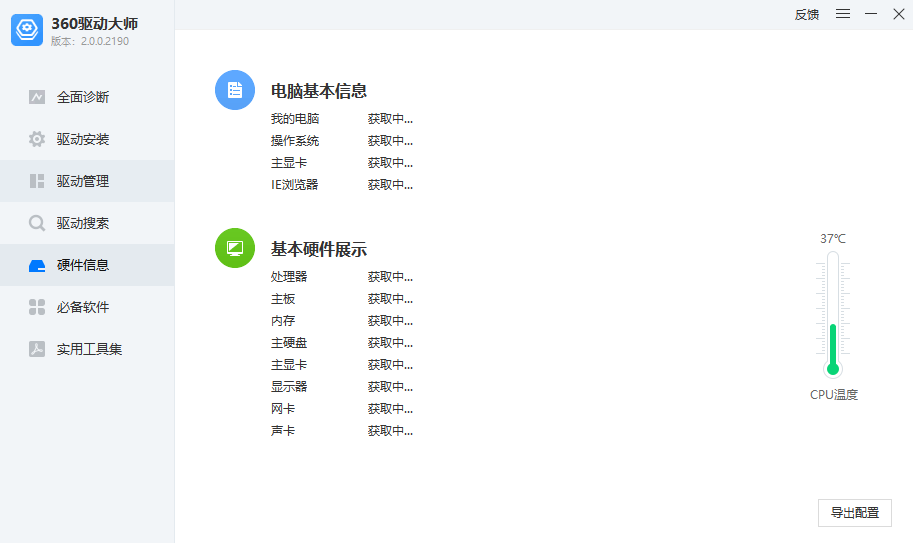913x543 pixels.
Task: Click the 基本硬件展示 heading
Action: [319, 249]
